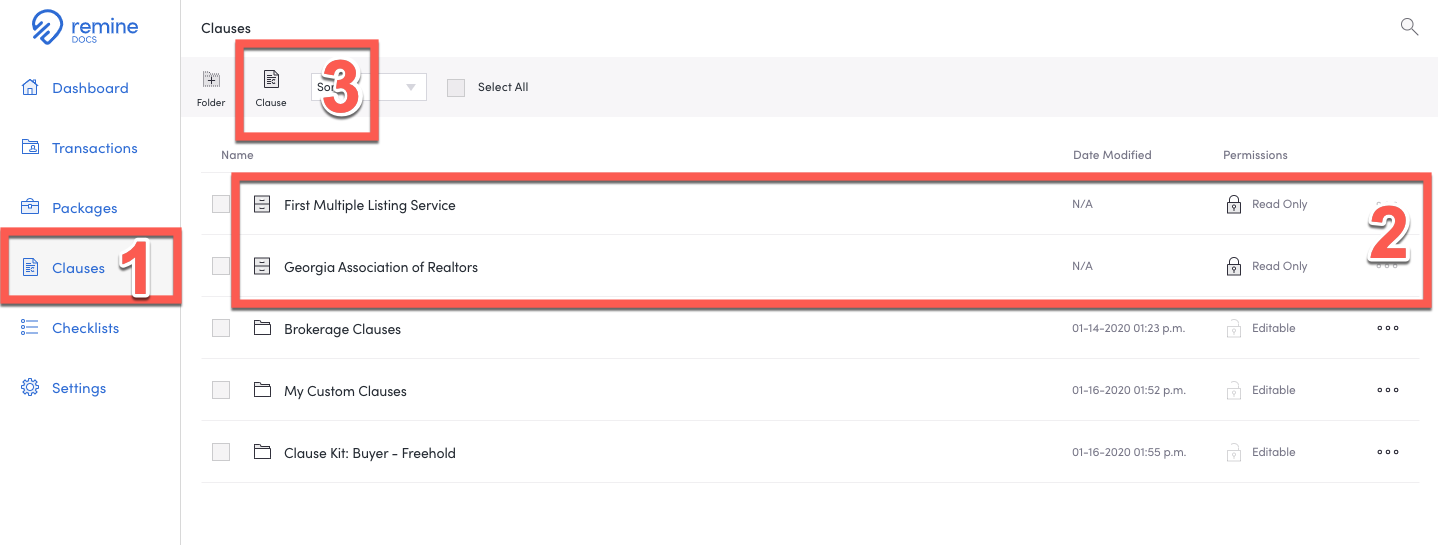Click Editable label for Brokerage Clauses
Viewport: 1438px width, 545px height.
pyautogui.click(x=1274, y=328)
